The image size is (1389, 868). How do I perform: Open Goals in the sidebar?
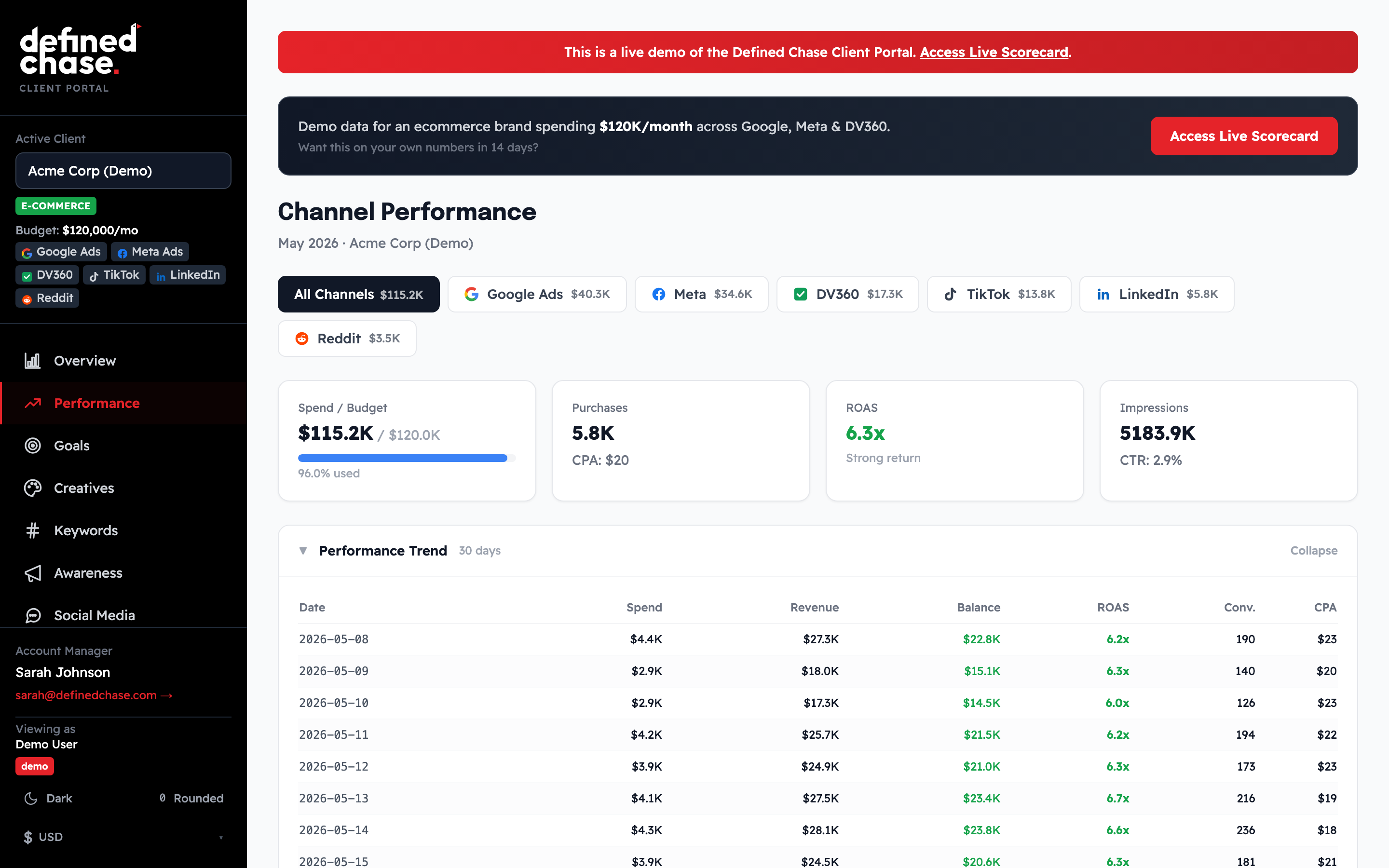123,446
